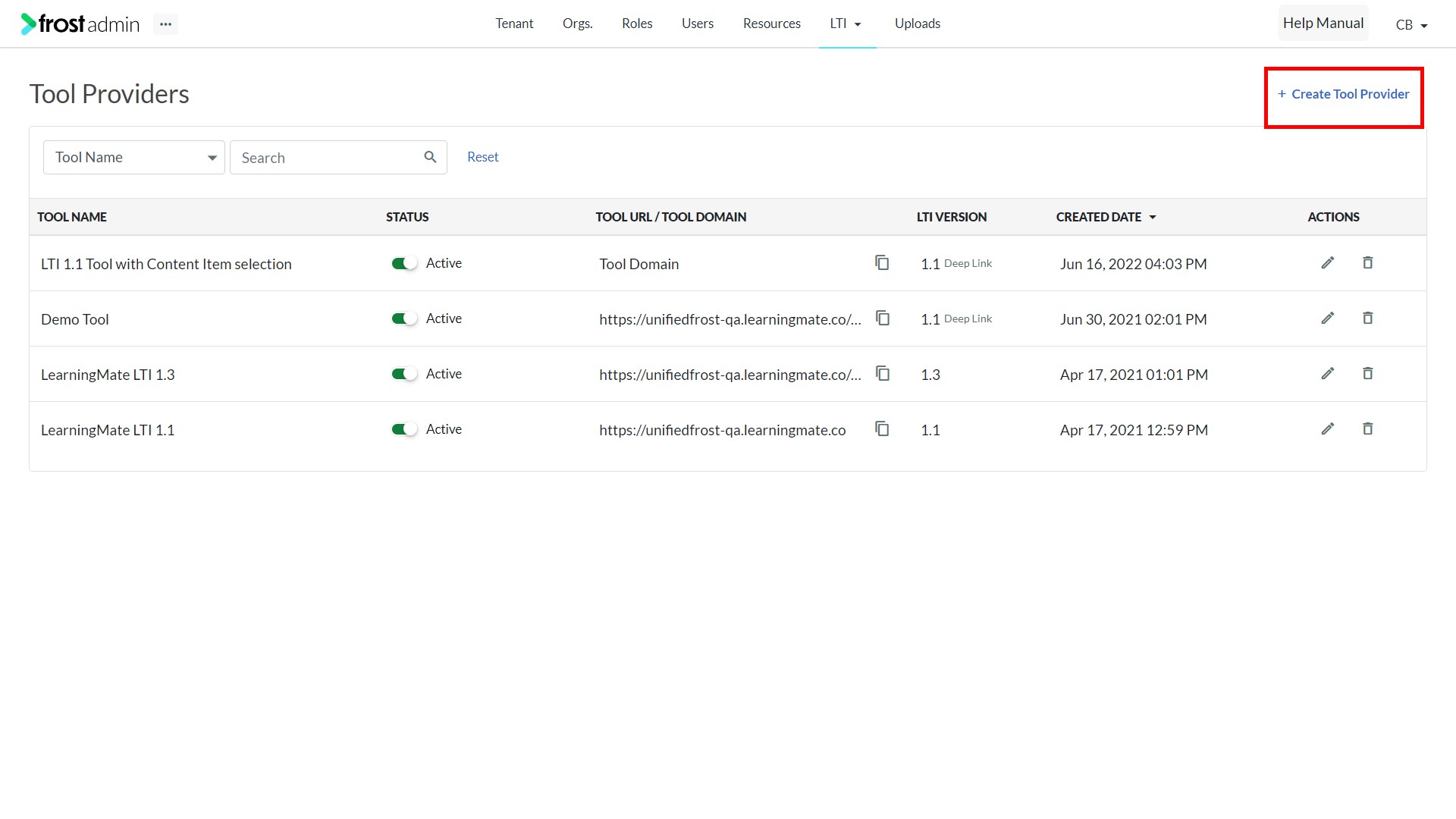
Task: Click the Tool Name column header
Action: (72, 217)
